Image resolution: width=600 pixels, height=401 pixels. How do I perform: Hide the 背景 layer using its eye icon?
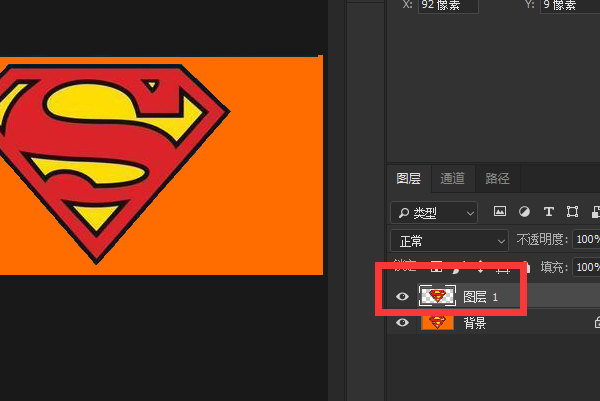click(402, 323)
